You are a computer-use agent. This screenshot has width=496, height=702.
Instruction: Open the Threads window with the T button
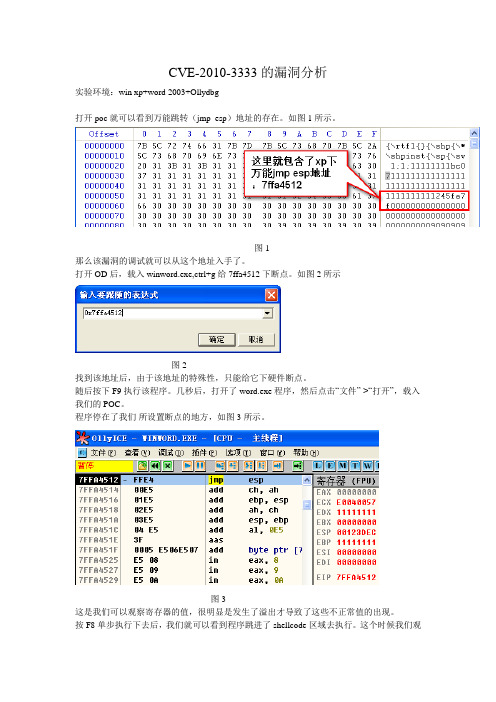pos(355,466)
